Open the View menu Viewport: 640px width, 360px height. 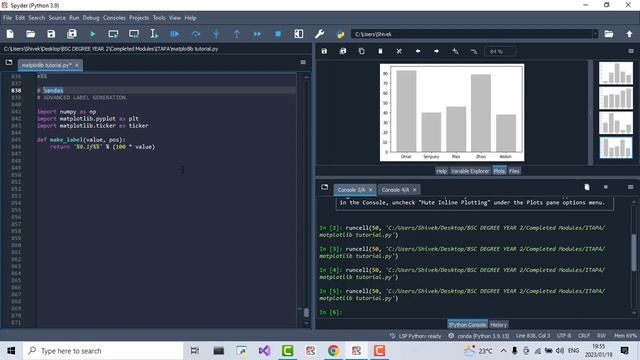[175, 18]
